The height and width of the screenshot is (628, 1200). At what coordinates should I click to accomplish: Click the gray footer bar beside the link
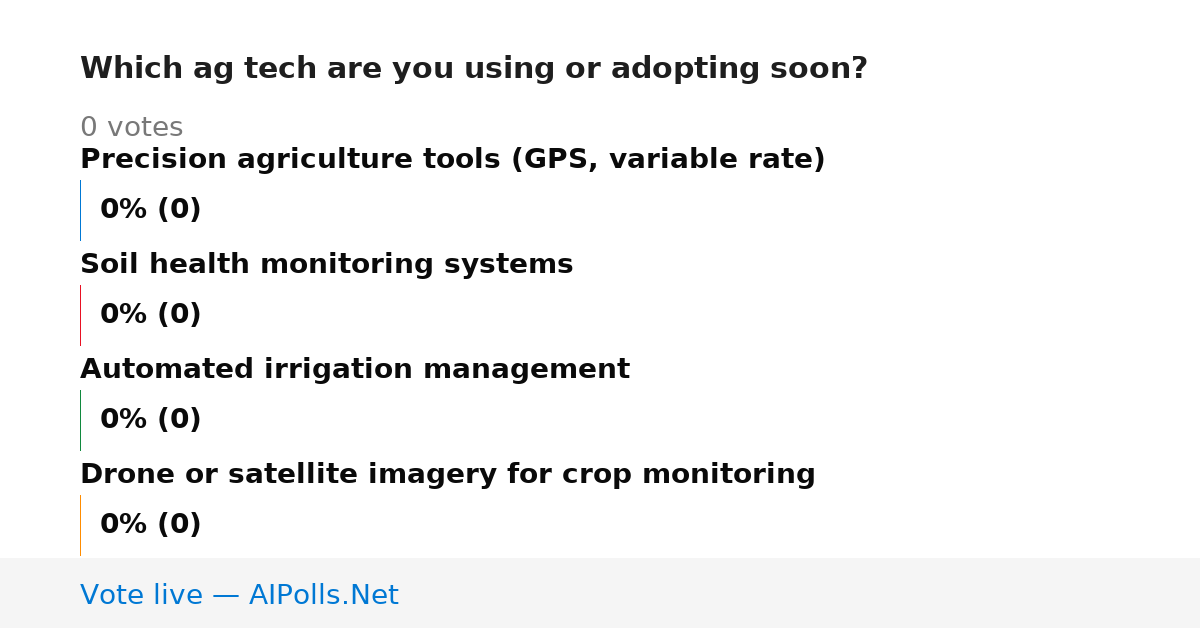point(800,593)
